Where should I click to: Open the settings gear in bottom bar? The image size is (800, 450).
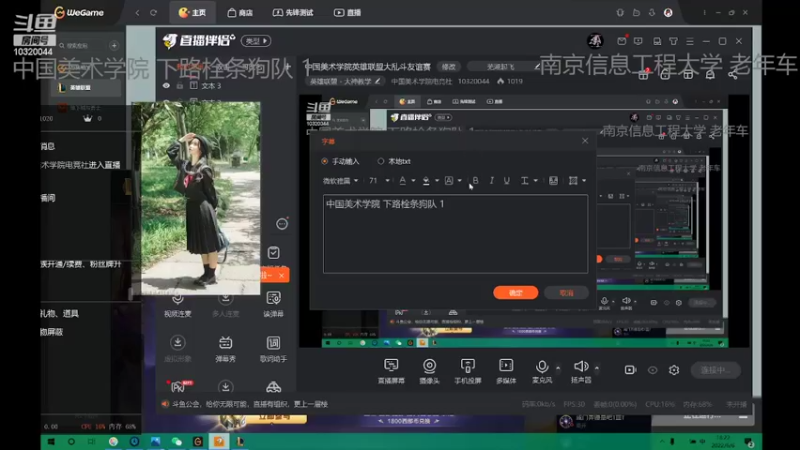pyautogui.click(x=674, y=370)
